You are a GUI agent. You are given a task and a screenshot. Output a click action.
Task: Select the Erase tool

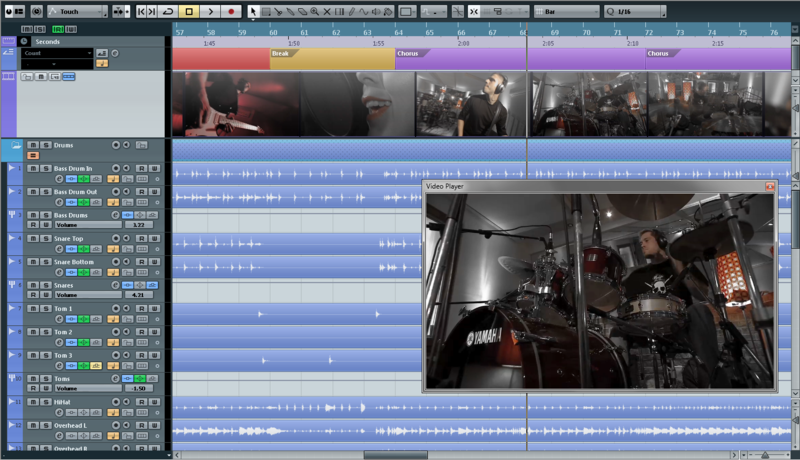pos(303,11)
